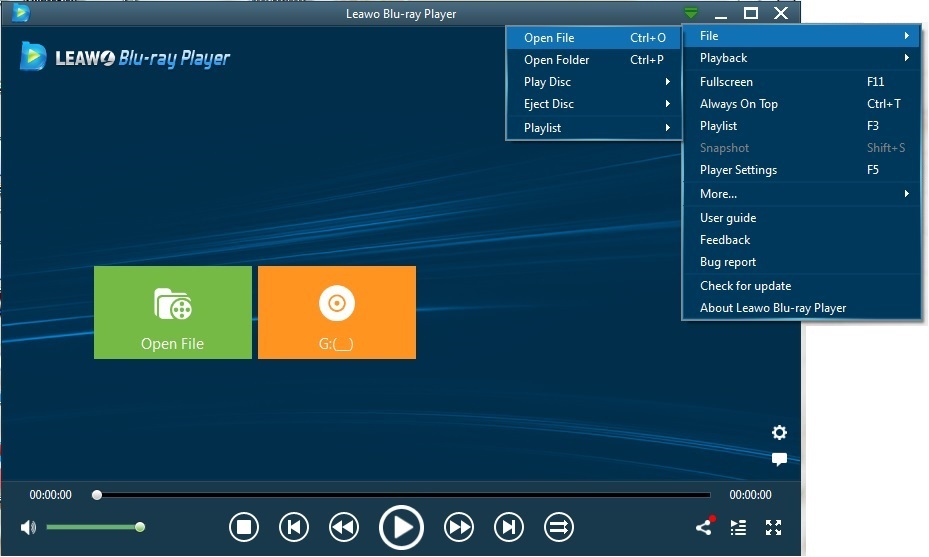Select Open Folder from File submenu
The image size is (929, 557).
pyautogui.click(x=557, y=60)
